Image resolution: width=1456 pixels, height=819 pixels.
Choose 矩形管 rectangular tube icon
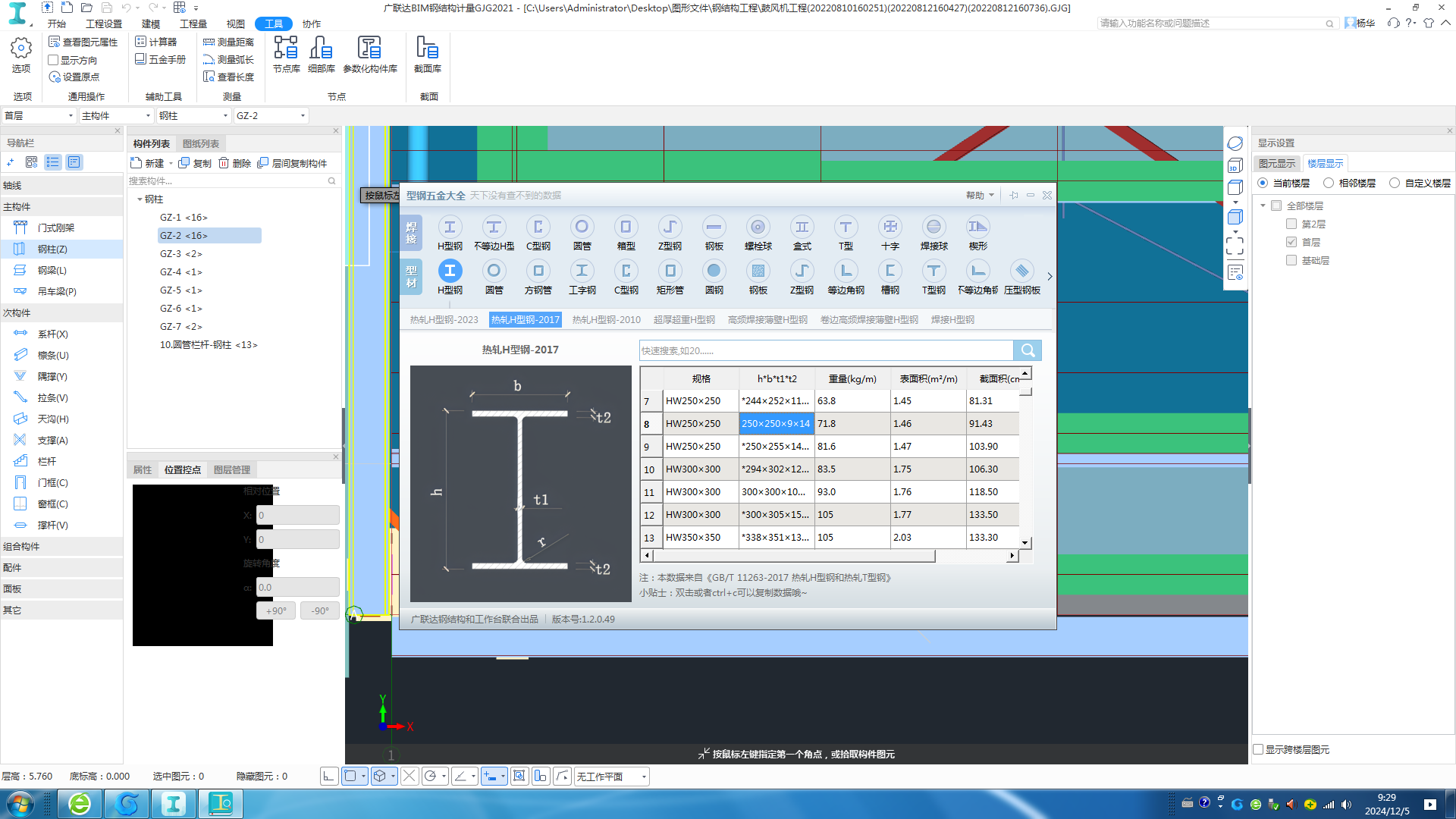[x=670, y=277]
